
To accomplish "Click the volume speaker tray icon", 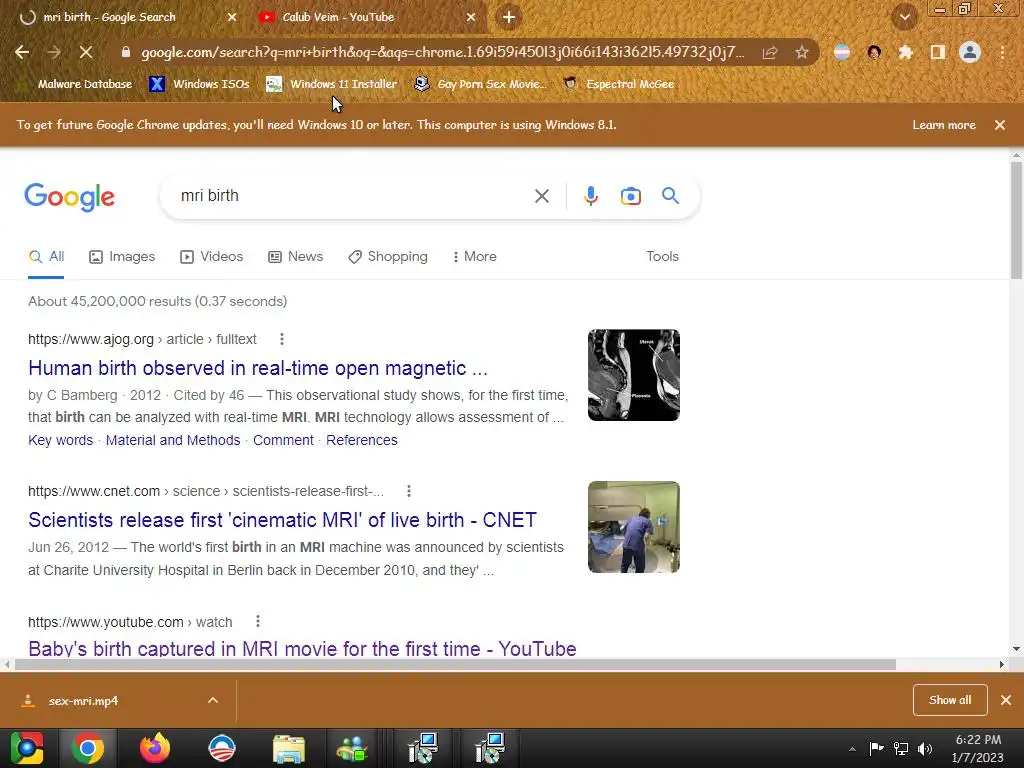I will [x=925, y=748].
